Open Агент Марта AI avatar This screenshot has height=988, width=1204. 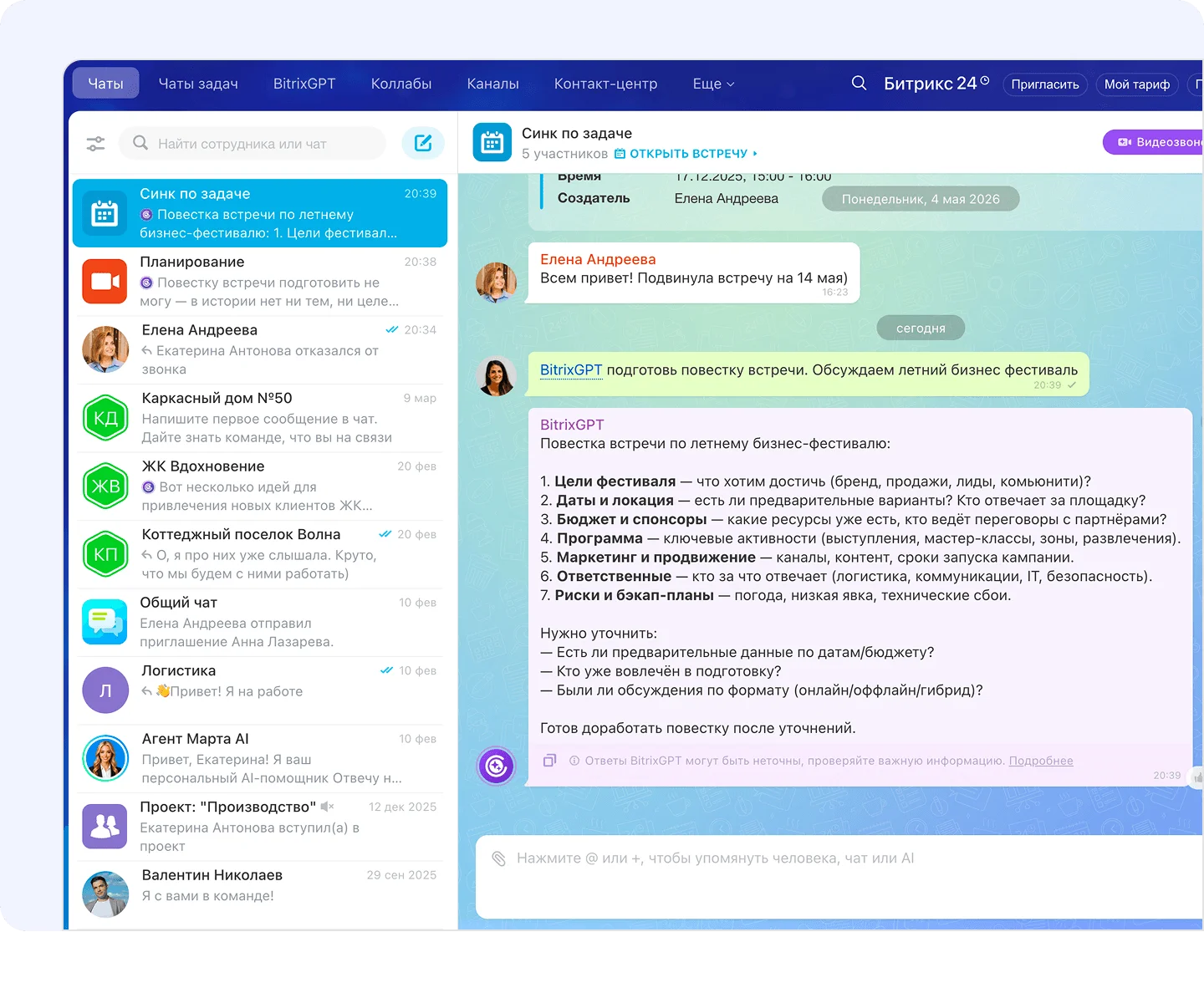[105, 758]
